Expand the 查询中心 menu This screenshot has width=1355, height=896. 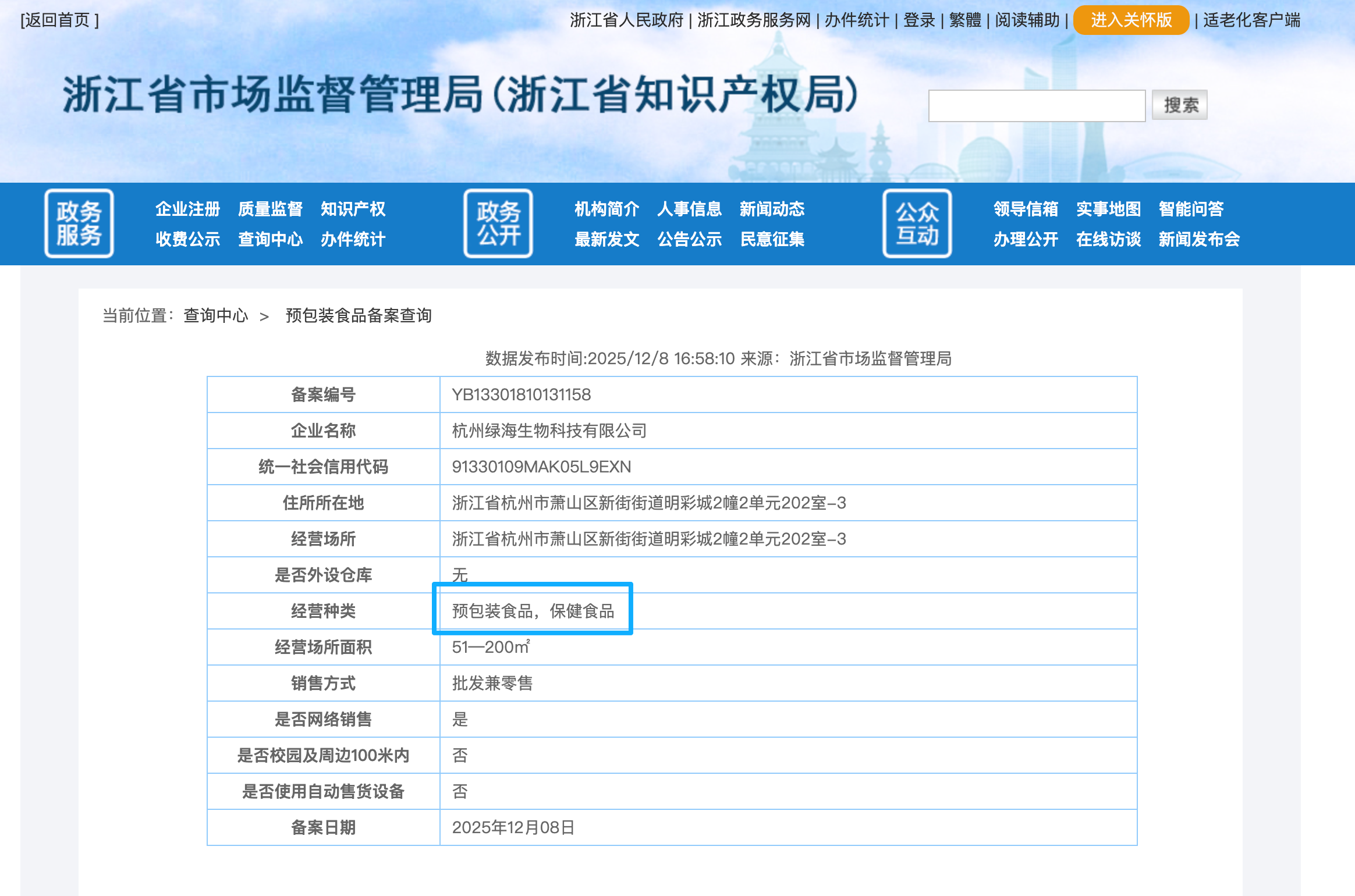[x=271, y=239]
